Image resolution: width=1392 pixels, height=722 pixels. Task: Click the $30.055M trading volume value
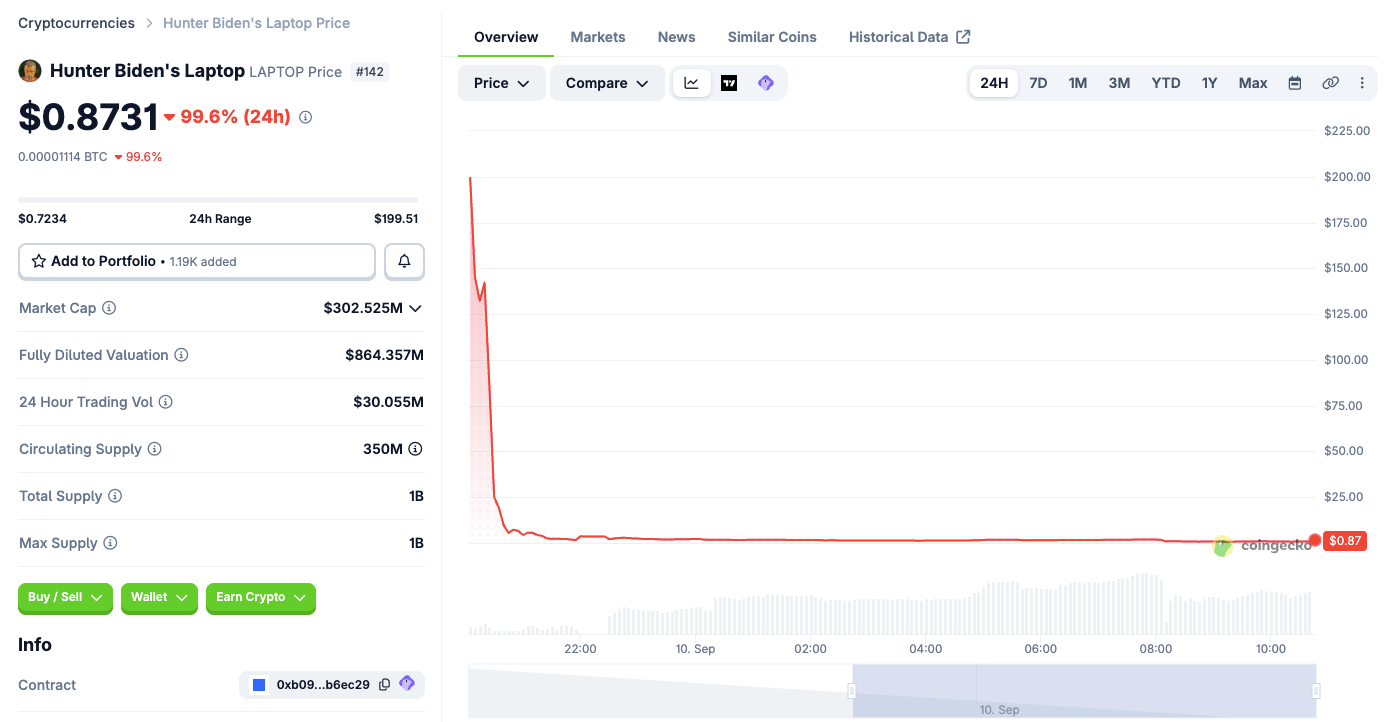[388, 402]
